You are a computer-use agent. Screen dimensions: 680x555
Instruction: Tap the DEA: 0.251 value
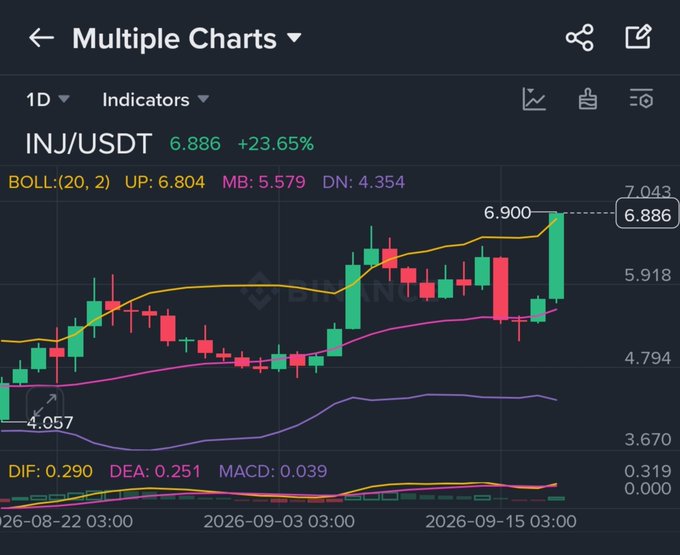(x=155, y=471)
